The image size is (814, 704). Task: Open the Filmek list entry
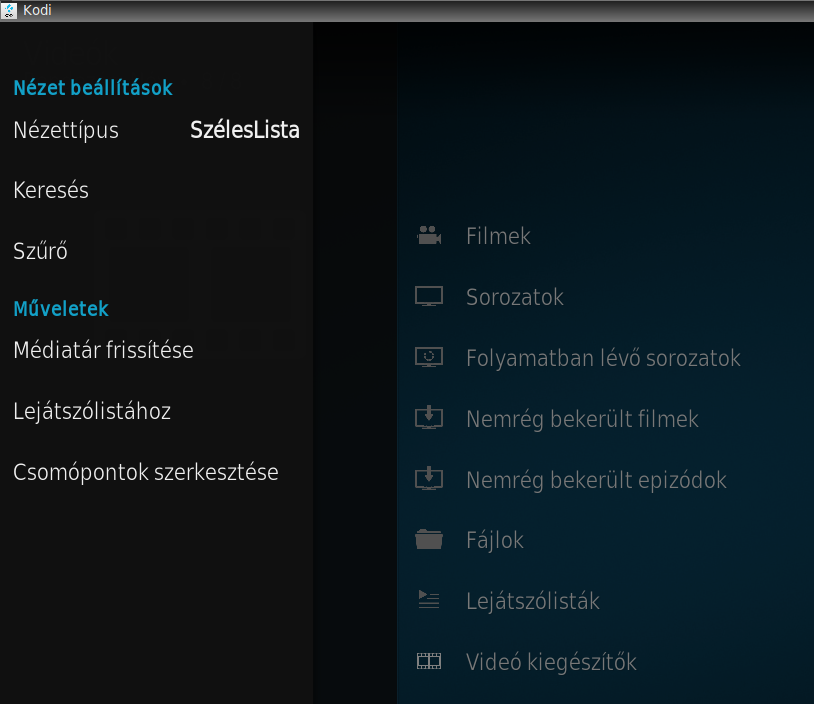click(605, 236)
